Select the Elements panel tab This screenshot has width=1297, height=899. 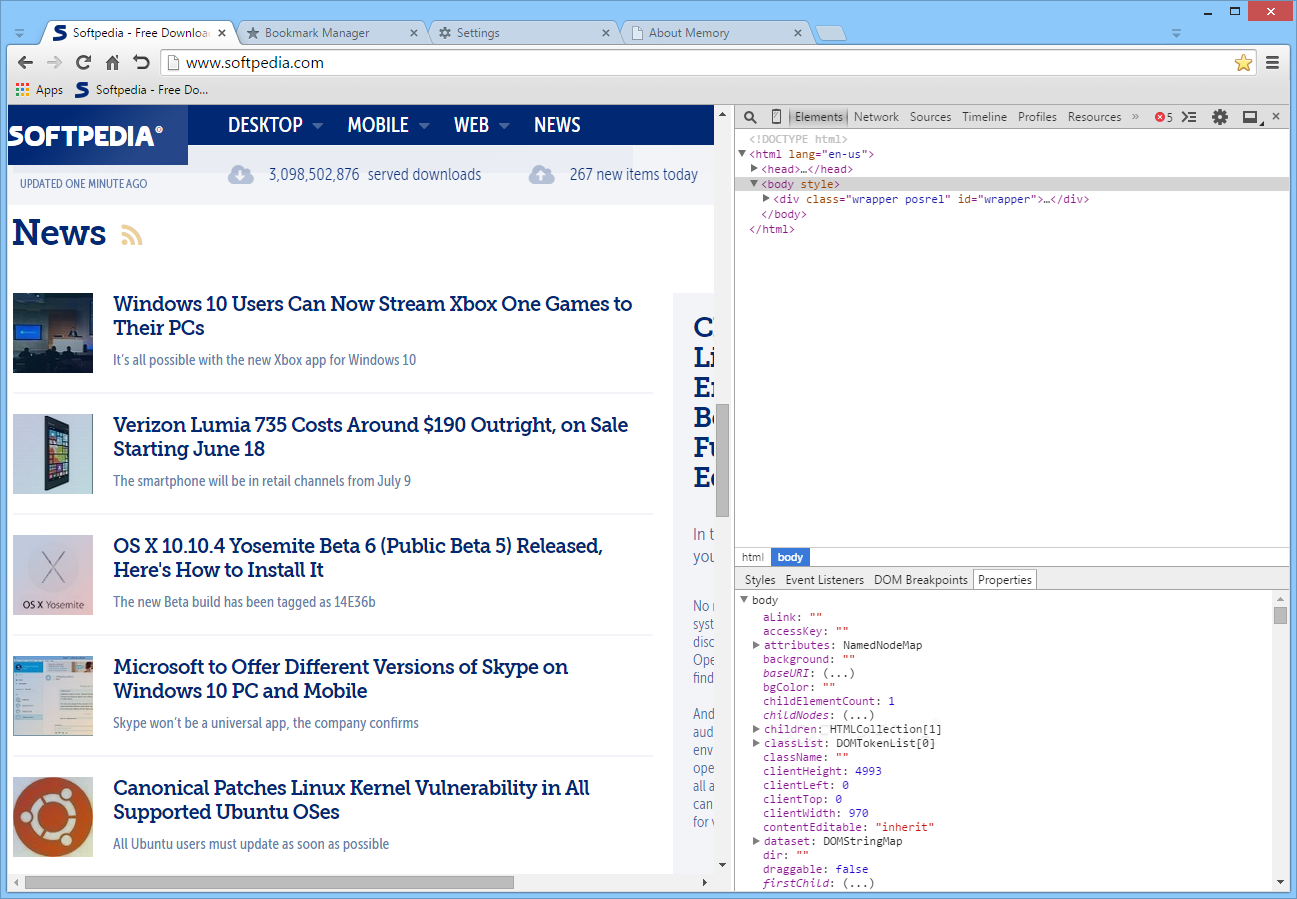point(819,117)
